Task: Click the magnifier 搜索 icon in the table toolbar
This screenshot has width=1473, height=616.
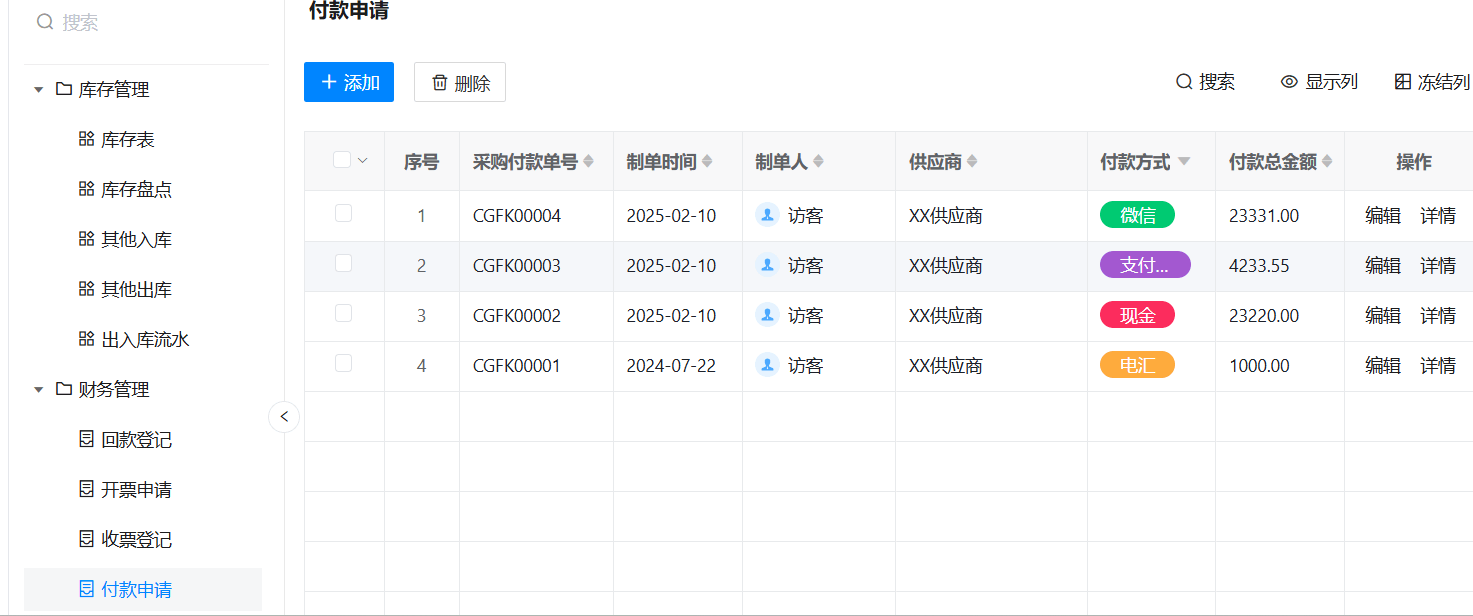Action: click(1184, 82)
